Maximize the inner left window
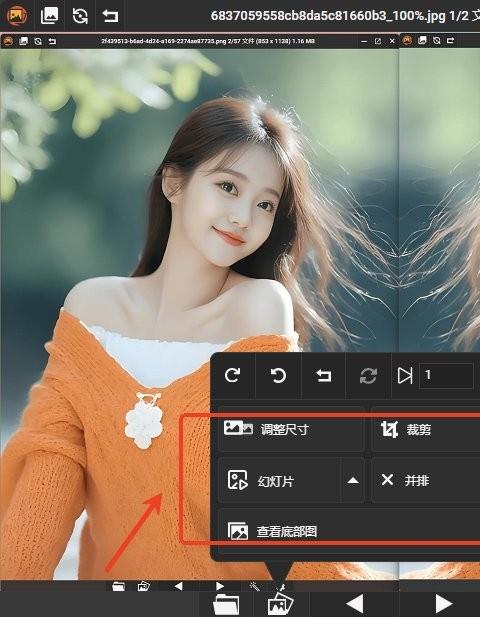The height and width of the screenshot is (617, 480). [x=378, y=41]
